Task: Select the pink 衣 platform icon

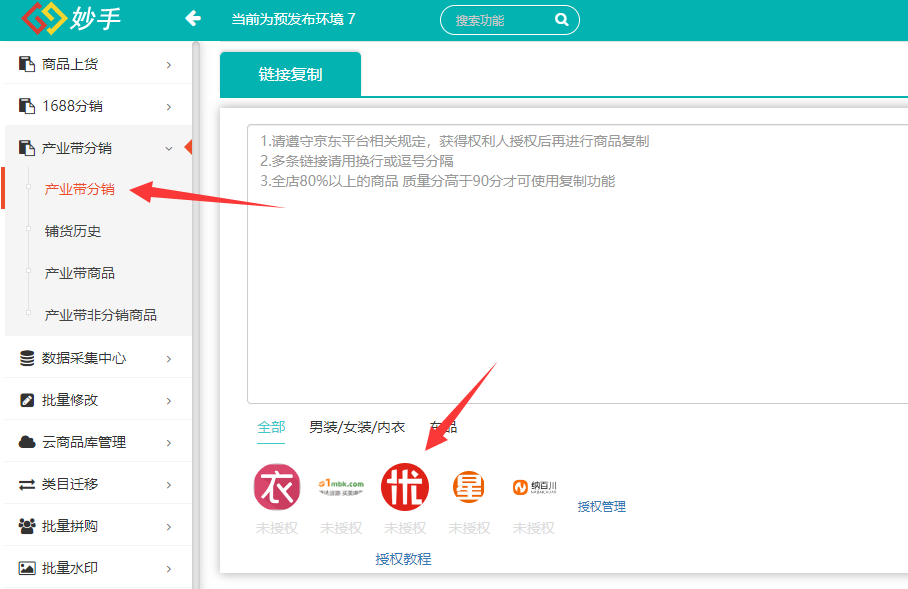Action: [x=277, y=487]
